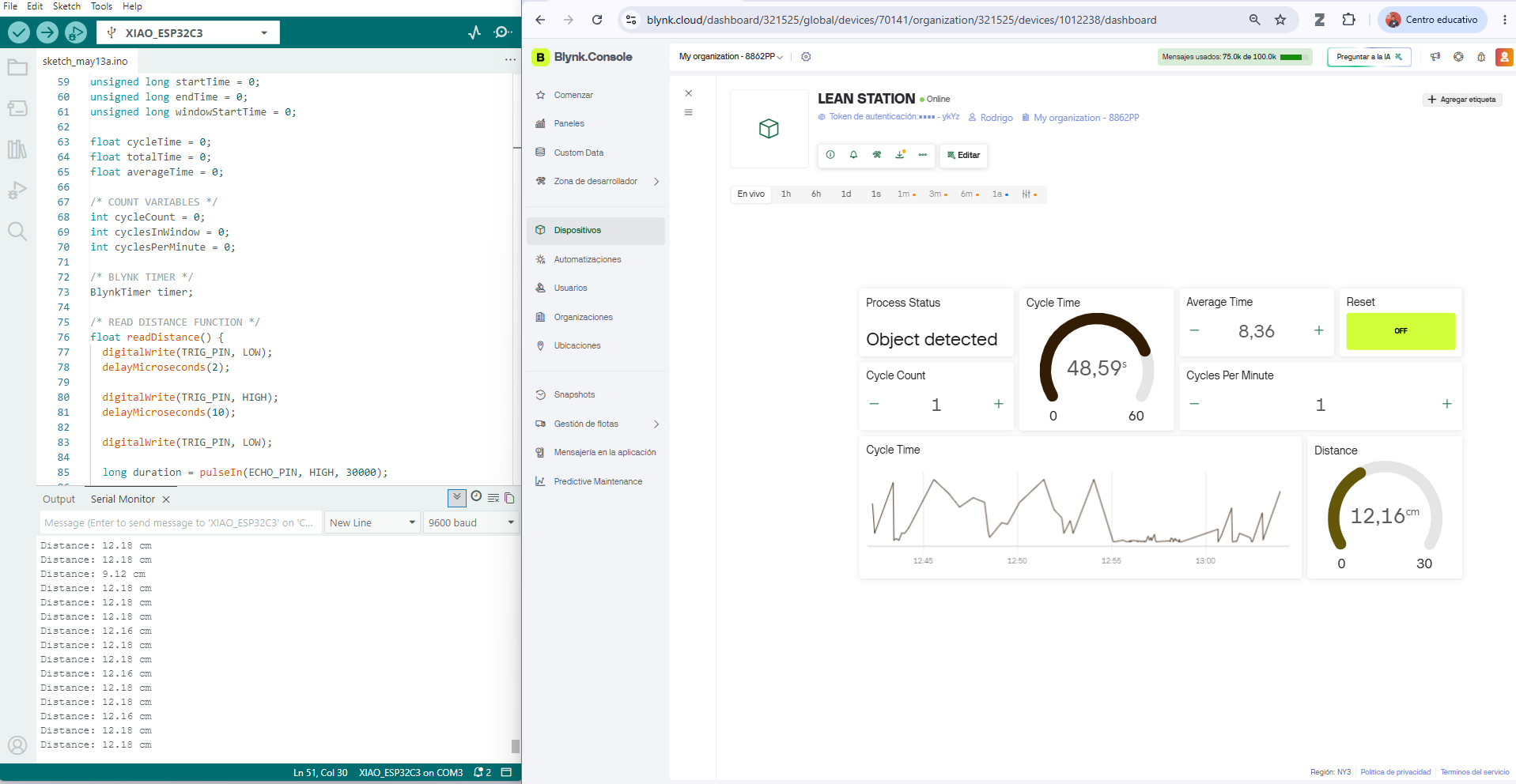Clear Serial Monitor output icon
This screenshot has height=784, width=1516.
[x=493, y=498]
